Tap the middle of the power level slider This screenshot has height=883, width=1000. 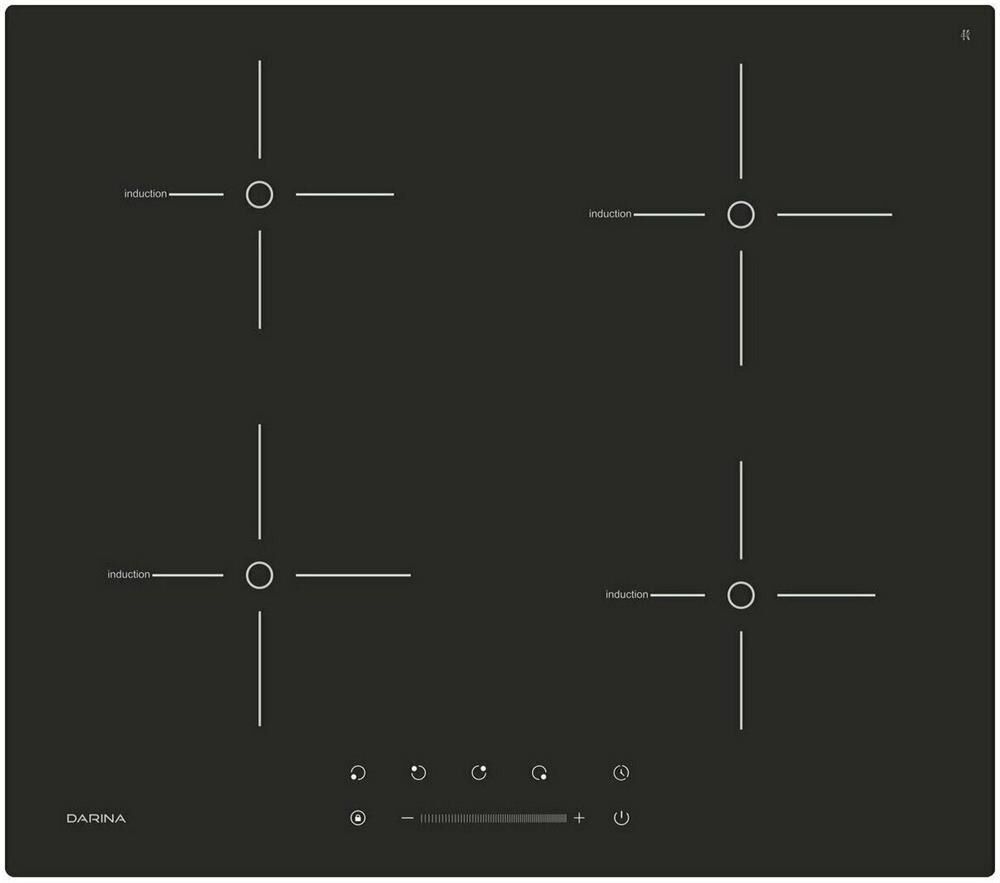(x=493, y=818)
